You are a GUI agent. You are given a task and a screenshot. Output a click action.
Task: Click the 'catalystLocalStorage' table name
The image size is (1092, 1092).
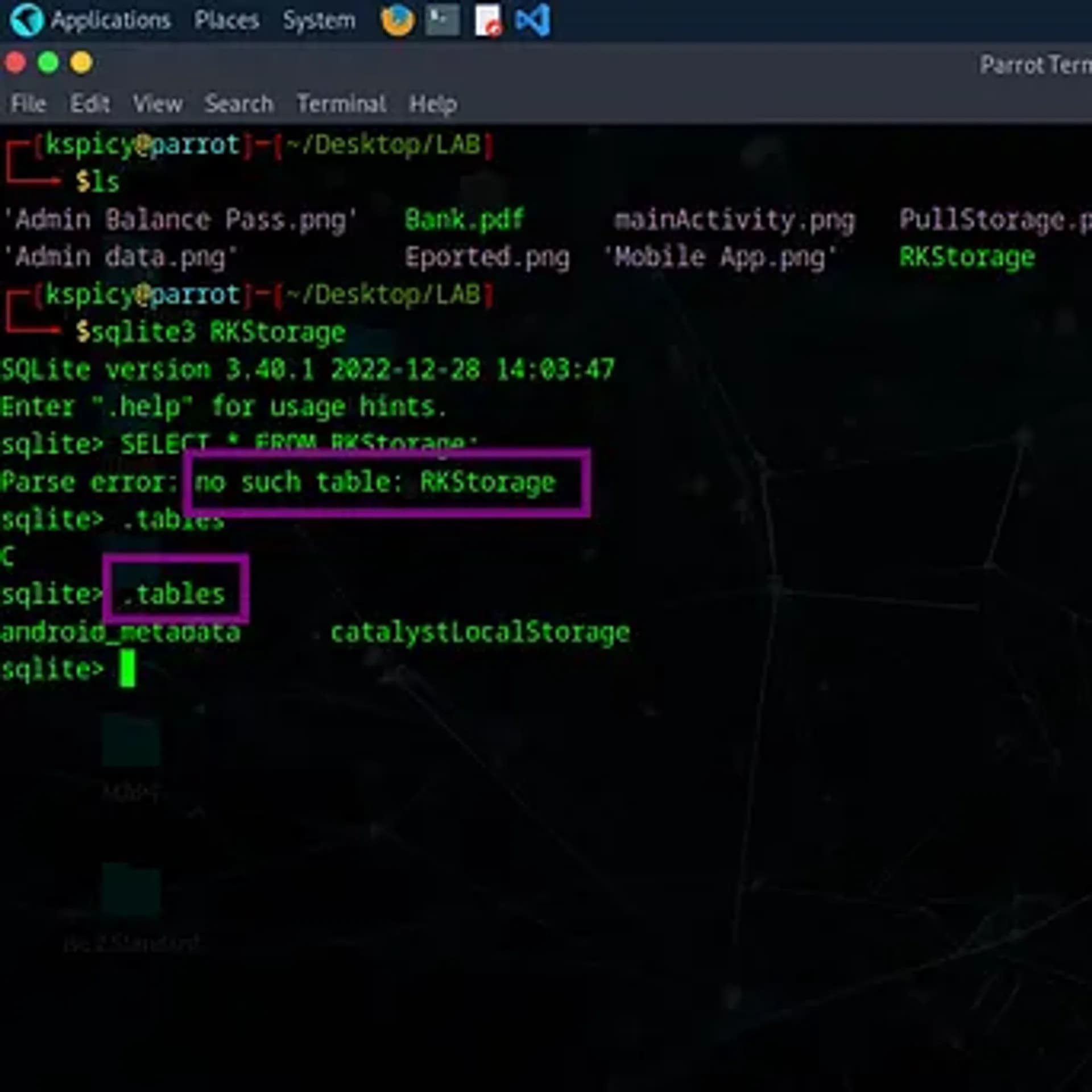click(480, 633)
